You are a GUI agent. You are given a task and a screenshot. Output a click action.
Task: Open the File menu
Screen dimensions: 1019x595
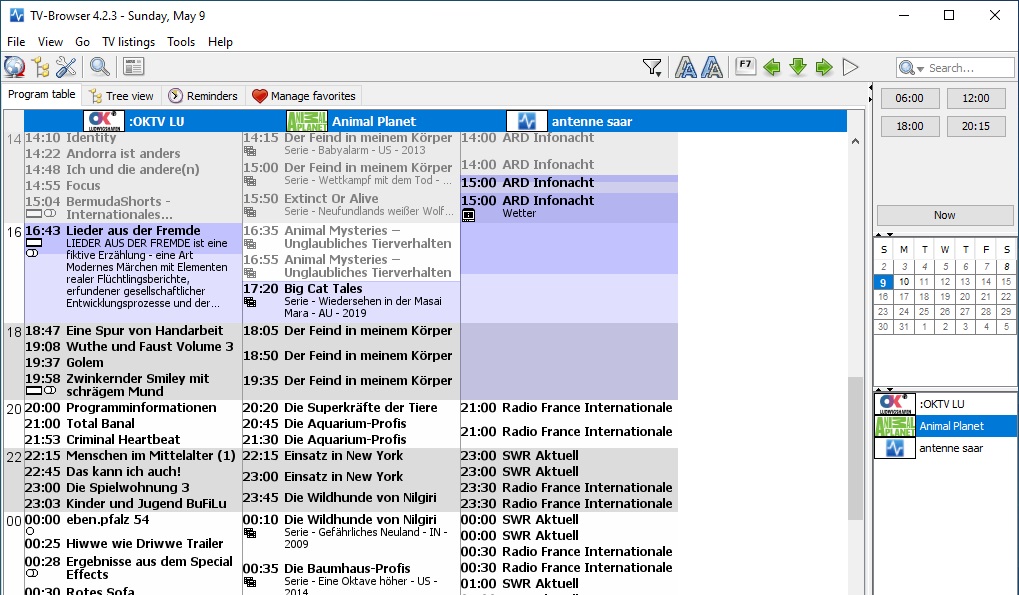pos(16,42)
